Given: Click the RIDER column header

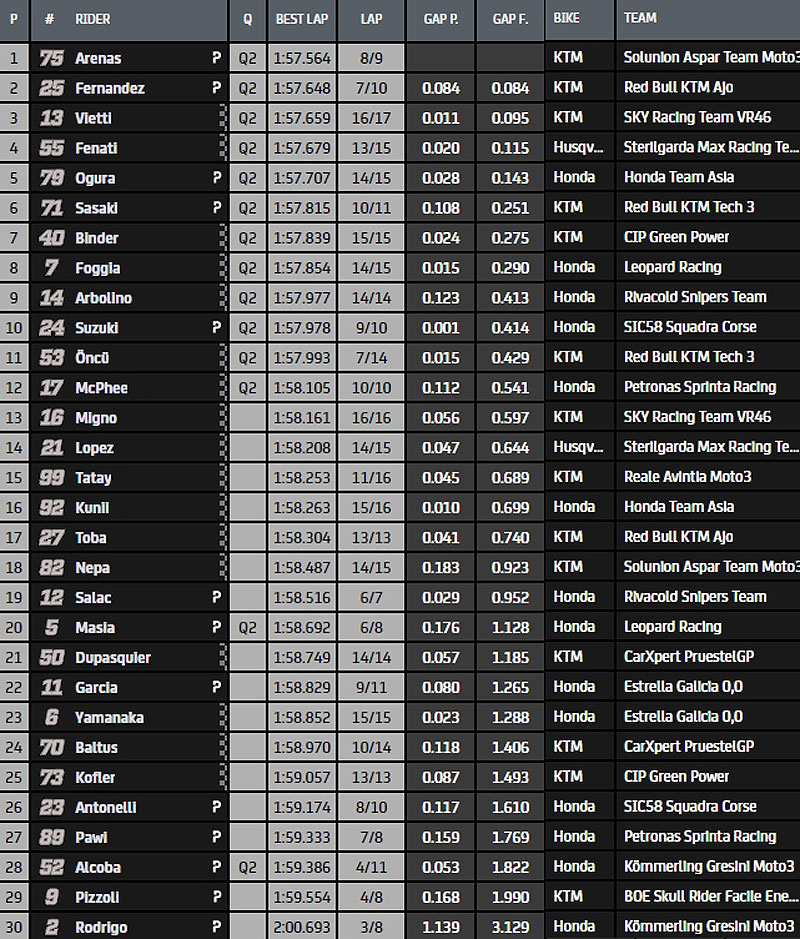Looking at the screenshot, I should (93, 19).
